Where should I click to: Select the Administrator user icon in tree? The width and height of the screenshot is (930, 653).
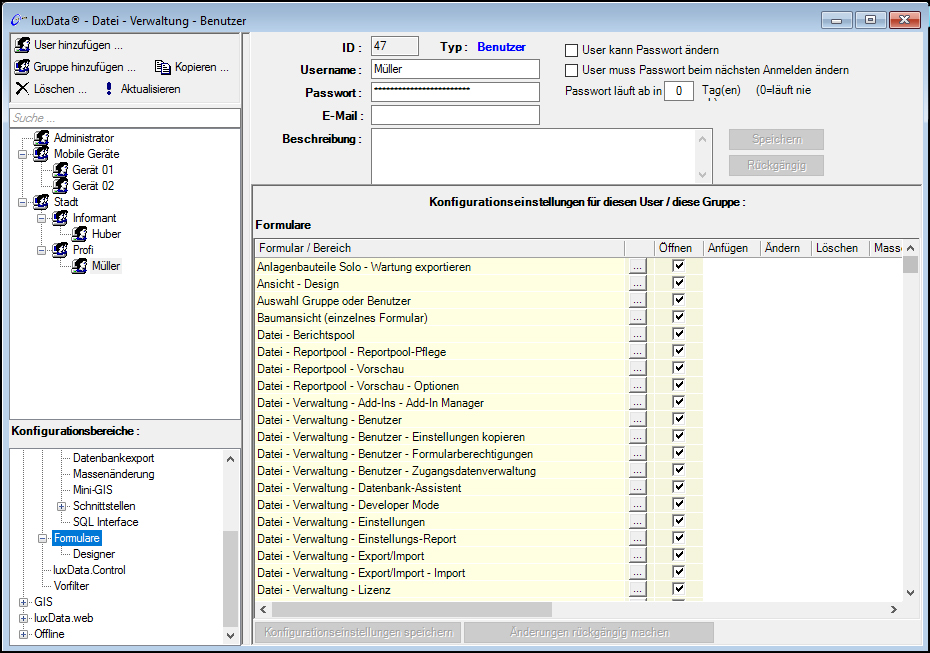coord(42,138)
